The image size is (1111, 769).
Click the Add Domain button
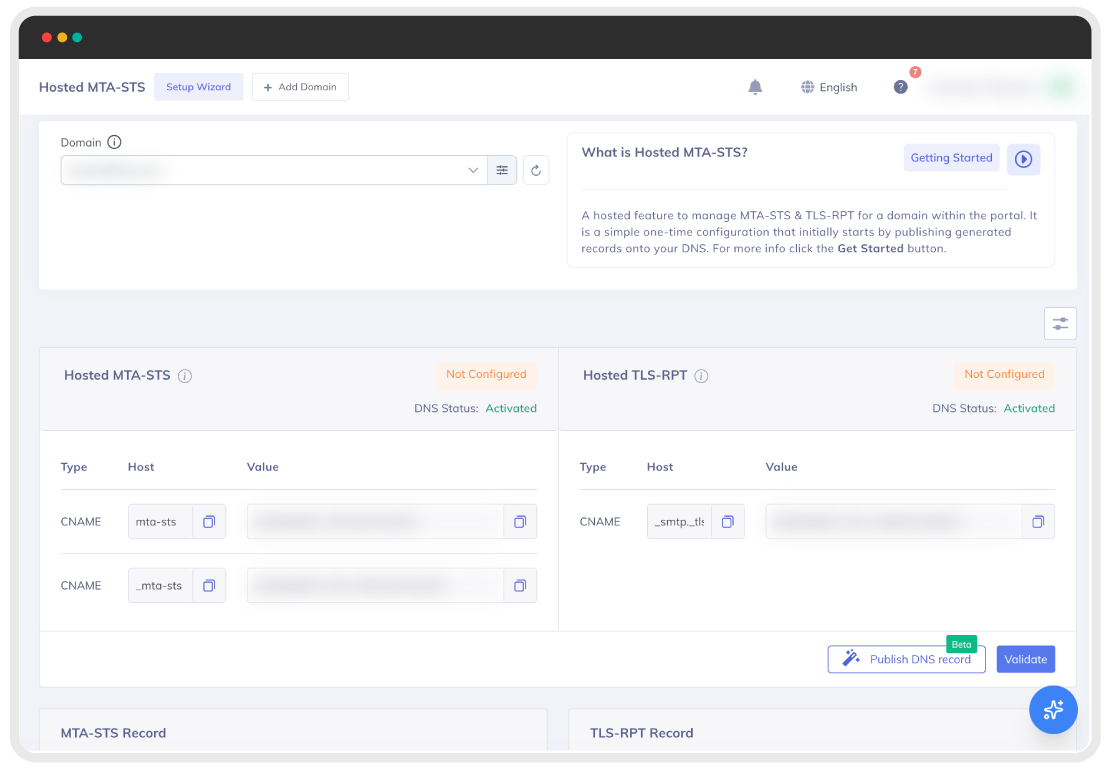pos(300,86)
